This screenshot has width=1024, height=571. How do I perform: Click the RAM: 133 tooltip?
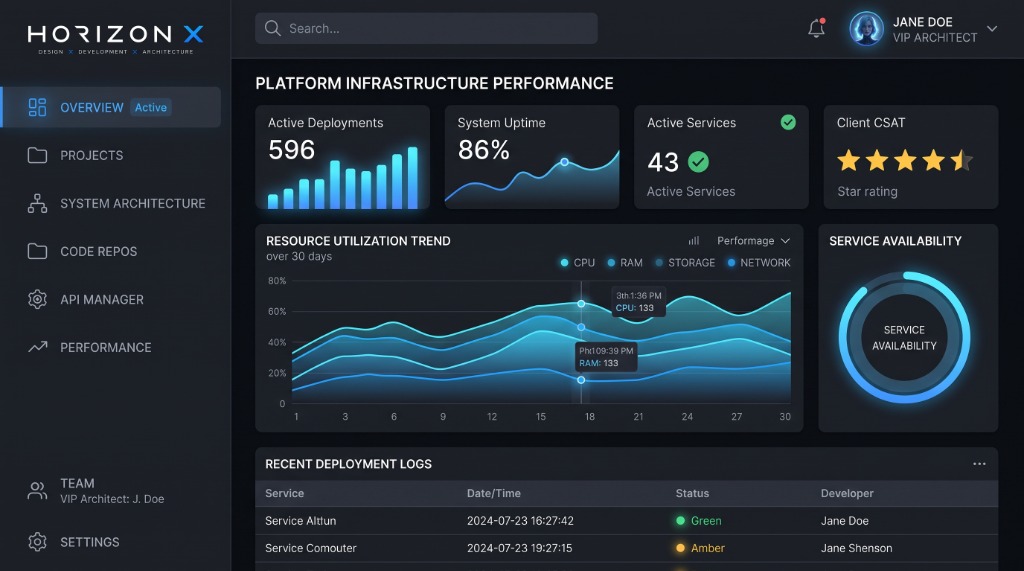tap(605, 357)
